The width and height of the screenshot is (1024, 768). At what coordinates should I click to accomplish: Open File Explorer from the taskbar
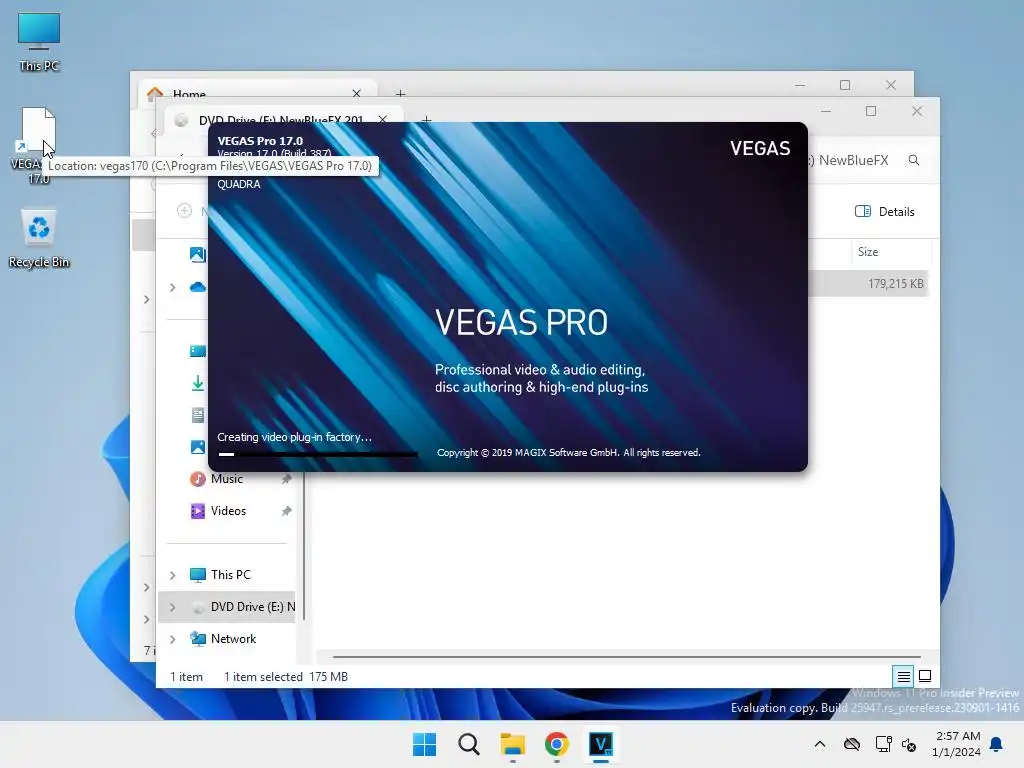513,744
